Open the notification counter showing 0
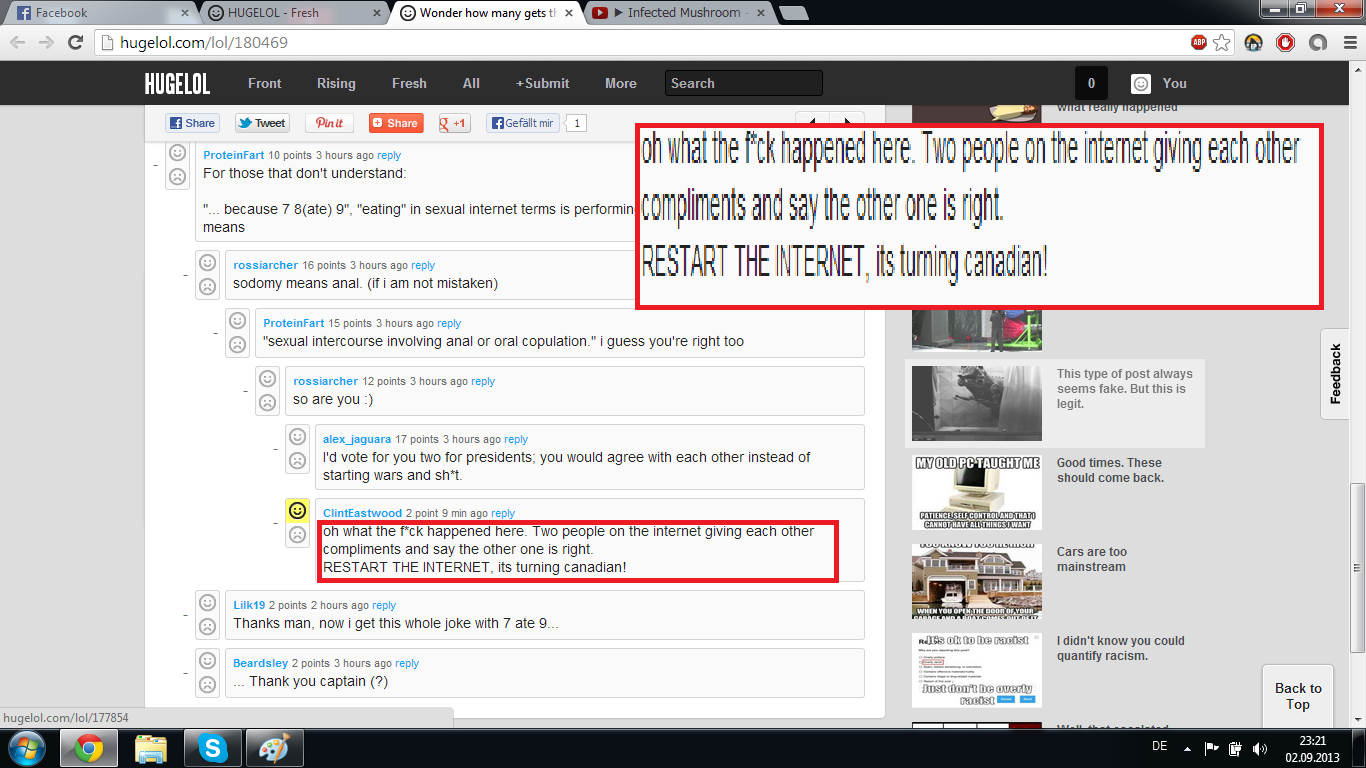This screenshot has height=768, width=1366. tap(1091, 84)
